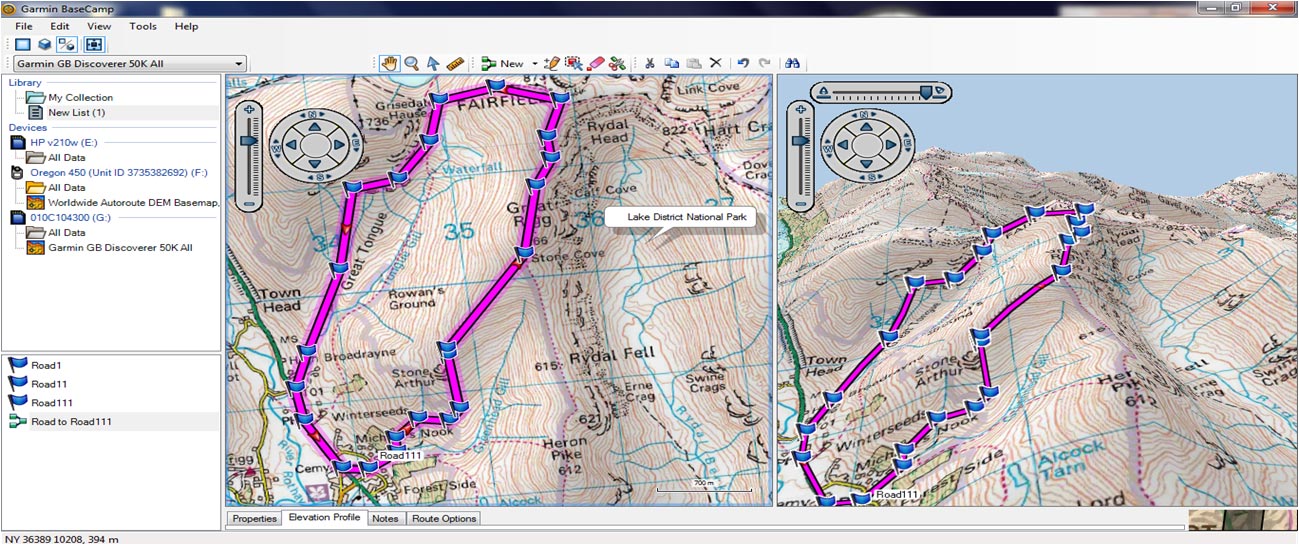Select the Move Point tool
This screenshot has height=545, width=1299.
click(573, 63)
